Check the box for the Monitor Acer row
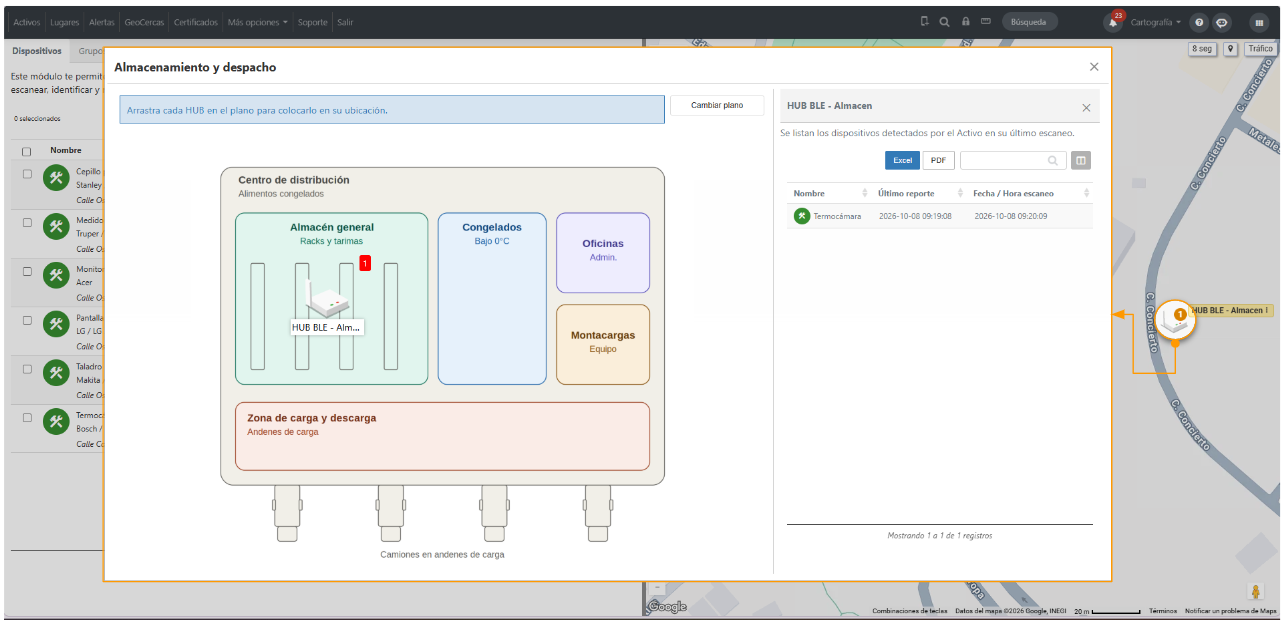The image size is (1283, 626). coord(27,271)
